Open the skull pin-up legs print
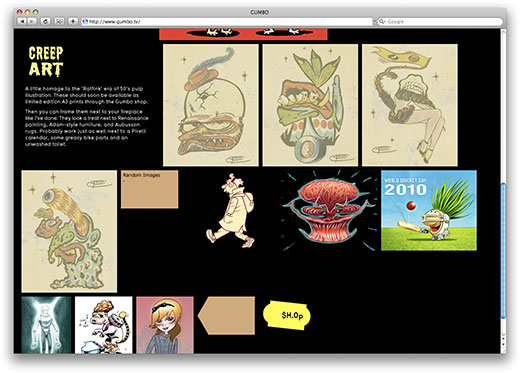 pos(410,105)
